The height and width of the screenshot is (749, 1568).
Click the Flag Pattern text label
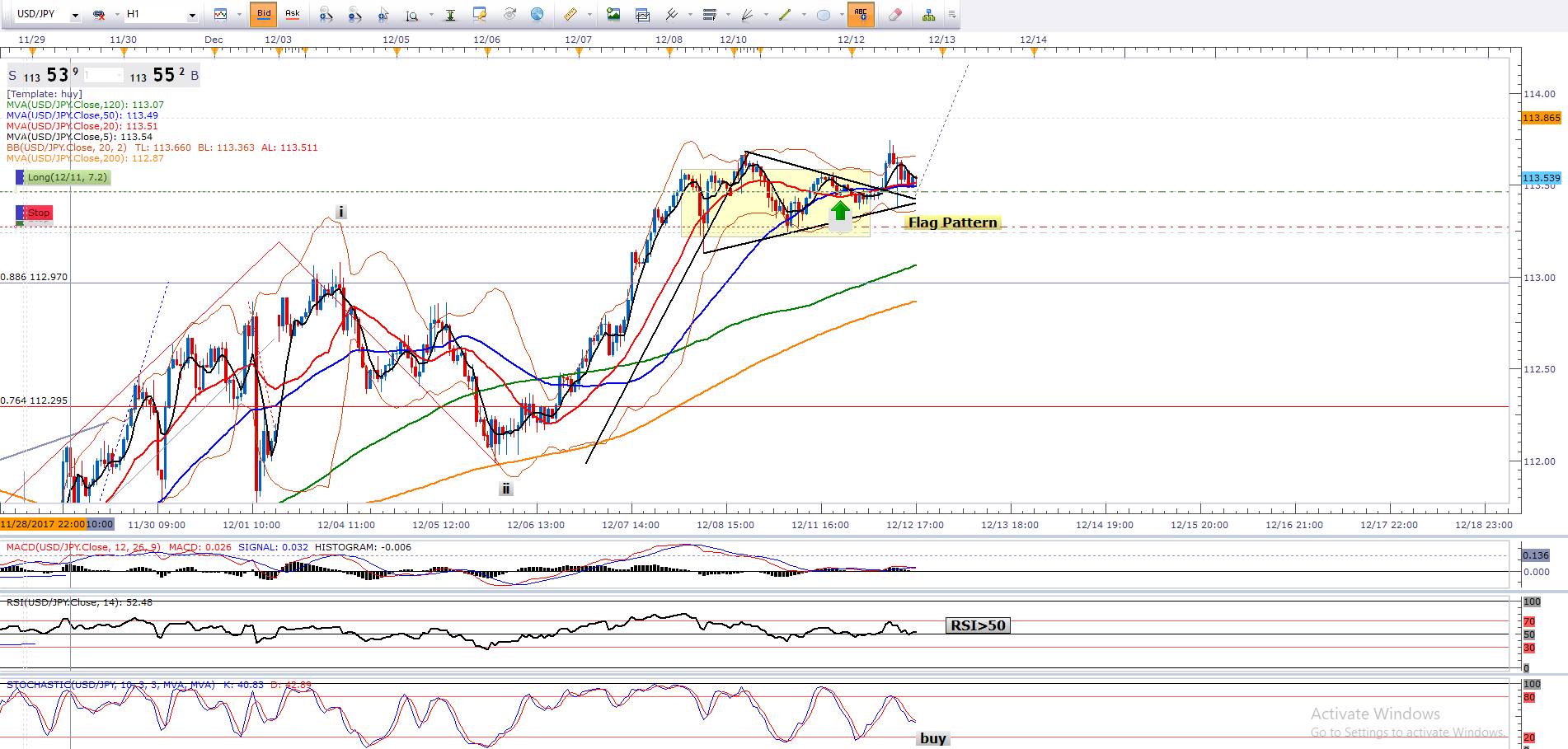pyautogui.click(x=952, y=222)
